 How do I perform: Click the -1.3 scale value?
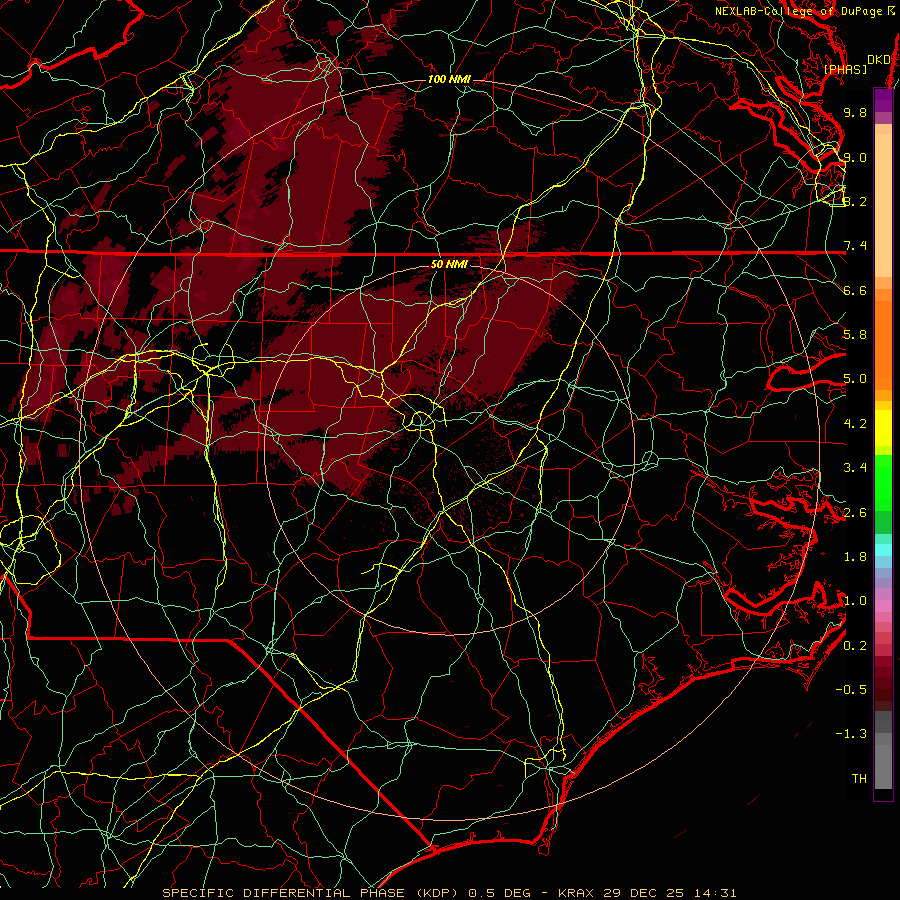pos(851,734)
